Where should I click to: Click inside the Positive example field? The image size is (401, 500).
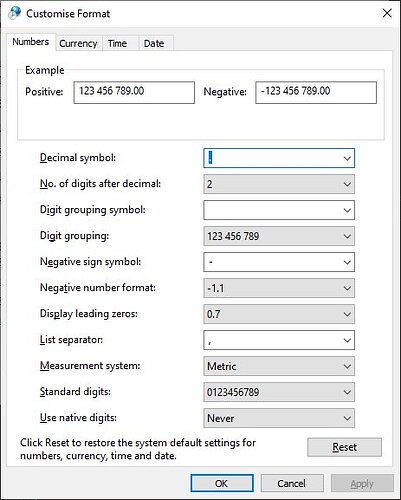[x=134, y=92]
